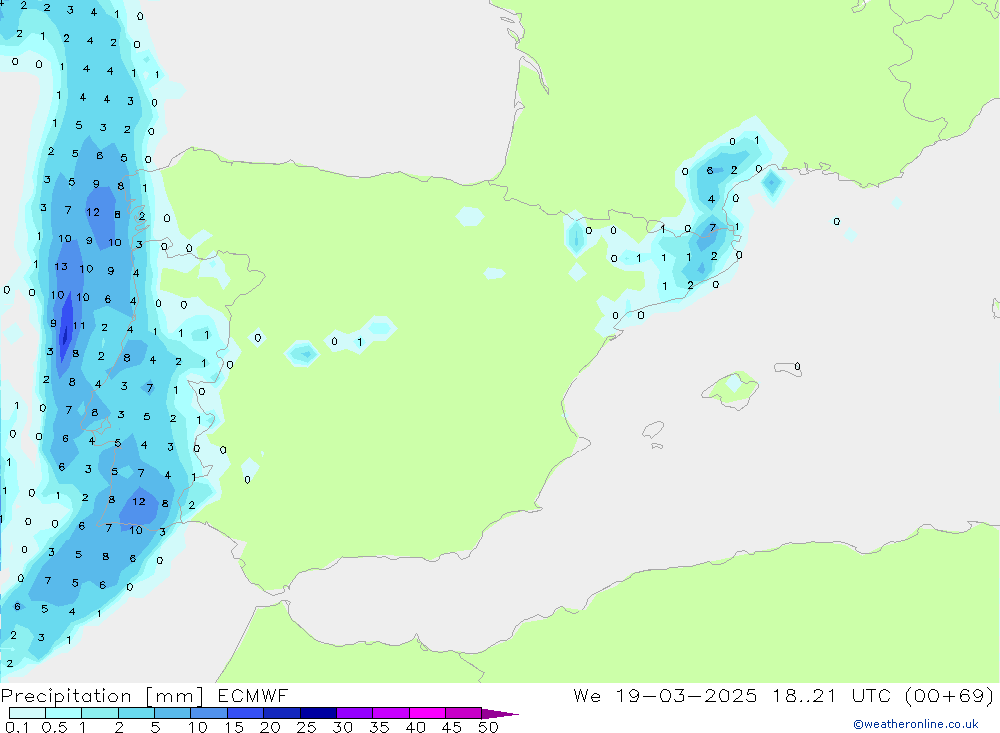Screen dimensions: 1000x733
Task: Select the 0.5–1 mm legend color box
Action: click(x=64, y=713)
